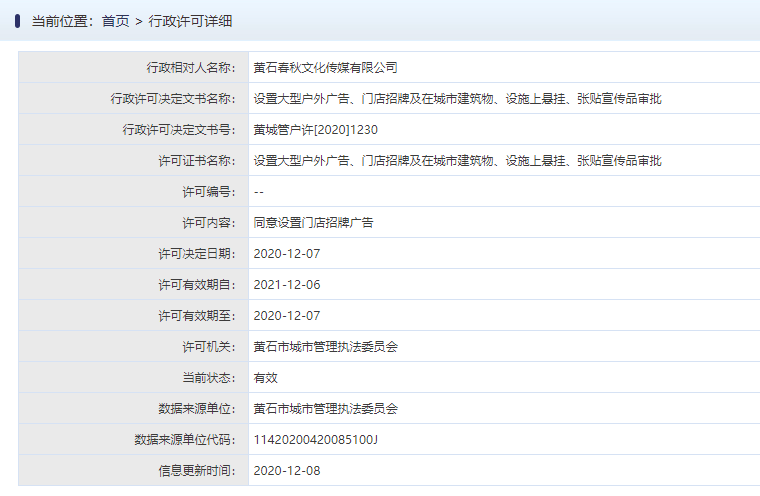Click the 许可编号 label
The width and height of the screenshot is (760, 496).
(209, 192)
